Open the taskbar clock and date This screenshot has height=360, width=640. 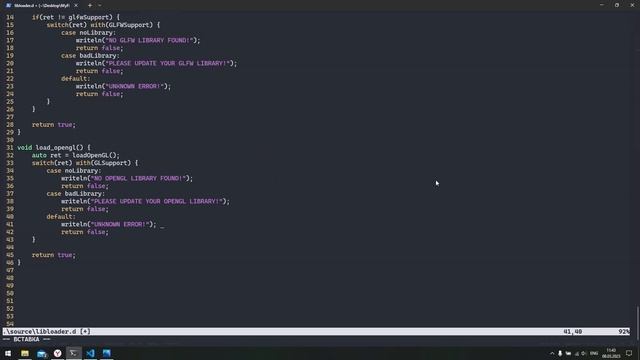611,353
